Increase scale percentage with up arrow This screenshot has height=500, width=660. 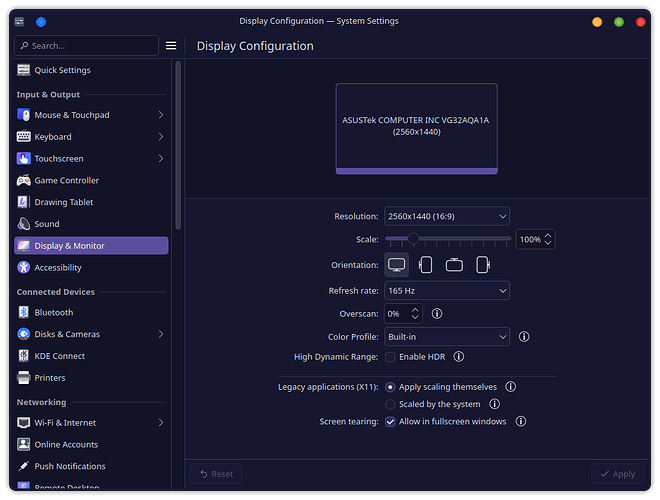click(x=548, y=235)
